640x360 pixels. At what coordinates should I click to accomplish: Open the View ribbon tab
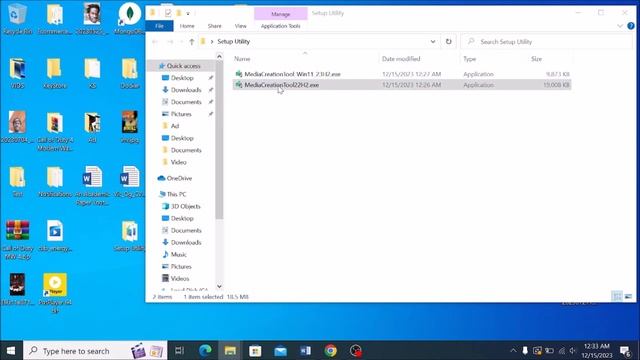point(240,26)
